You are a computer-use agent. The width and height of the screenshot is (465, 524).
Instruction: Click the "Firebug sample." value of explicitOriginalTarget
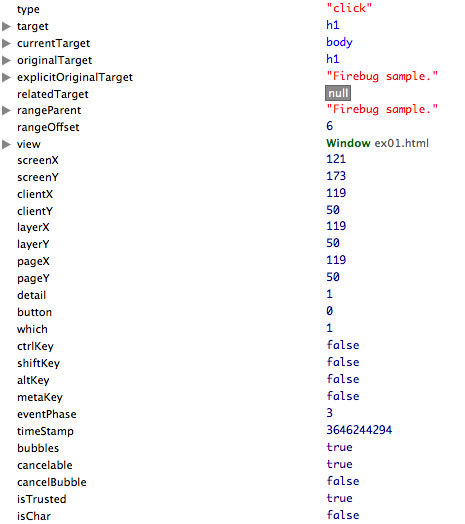click(382, 76)
